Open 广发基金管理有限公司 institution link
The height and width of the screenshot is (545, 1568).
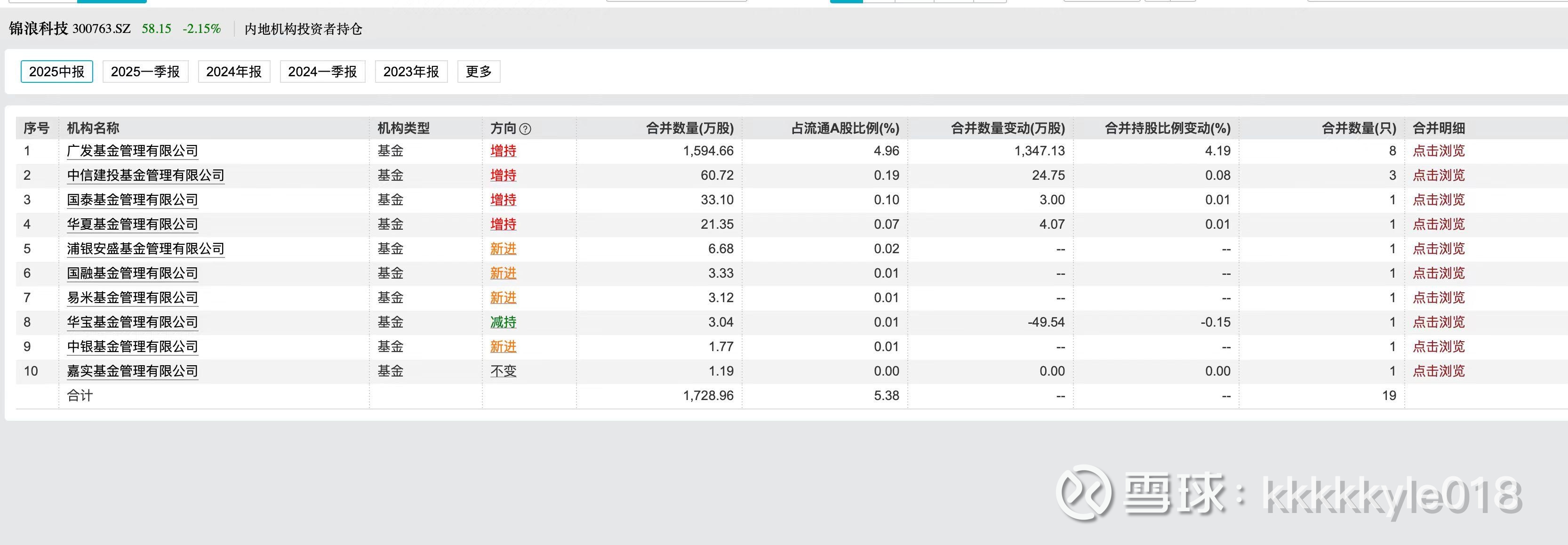pos(133,151)
